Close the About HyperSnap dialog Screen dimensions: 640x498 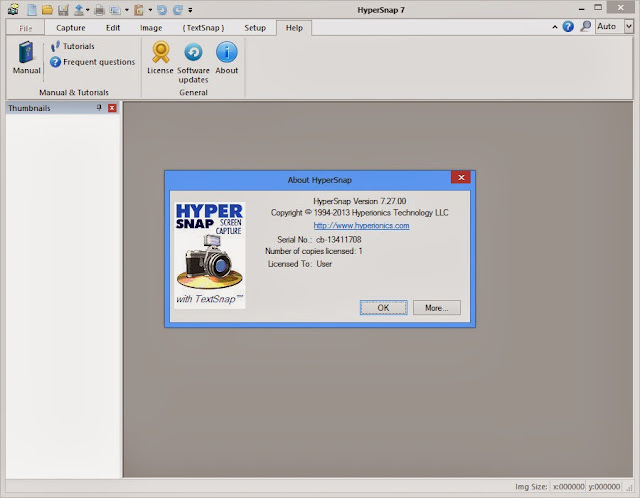461,177
